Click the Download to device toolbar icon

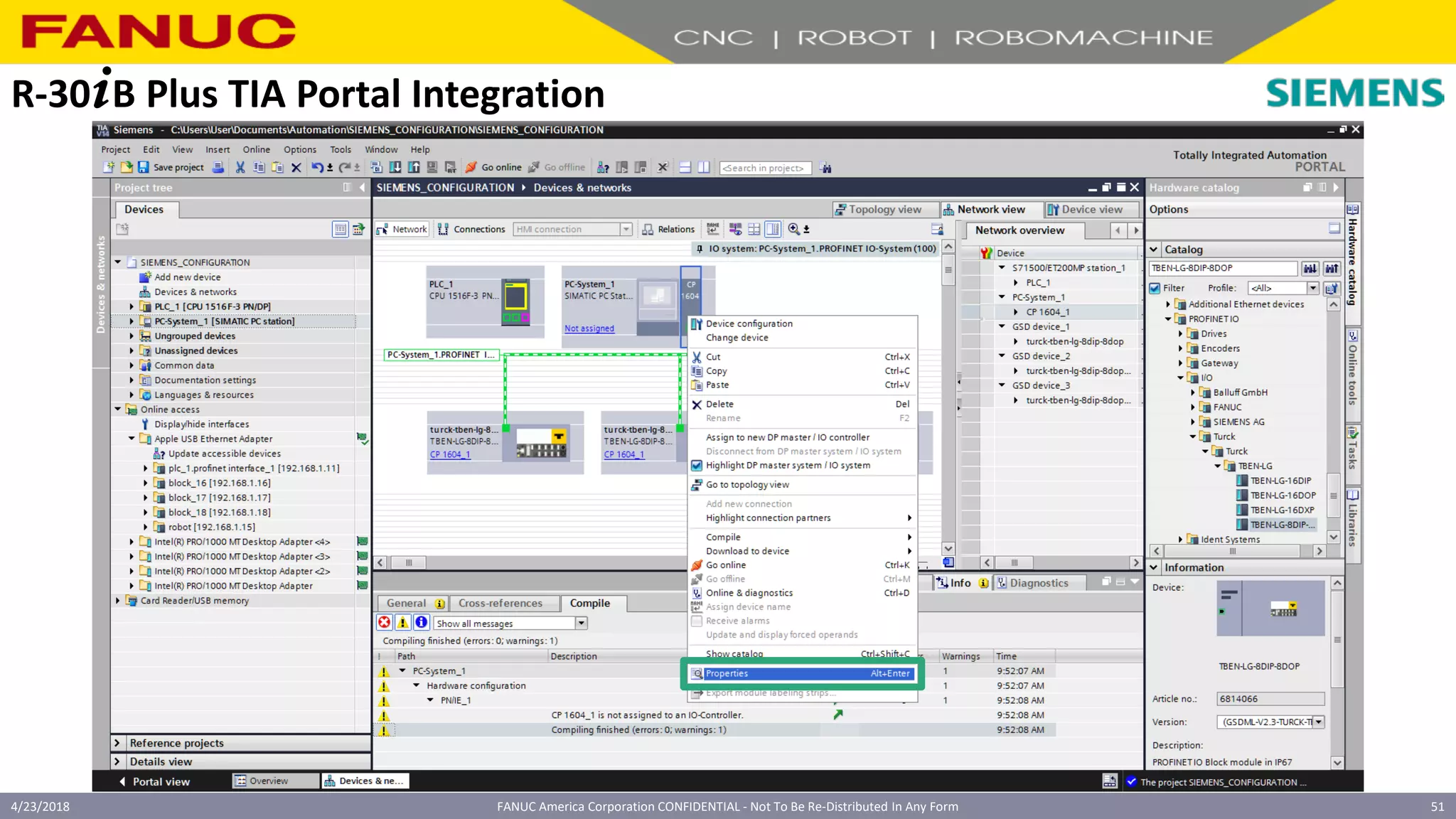point(395,167)
